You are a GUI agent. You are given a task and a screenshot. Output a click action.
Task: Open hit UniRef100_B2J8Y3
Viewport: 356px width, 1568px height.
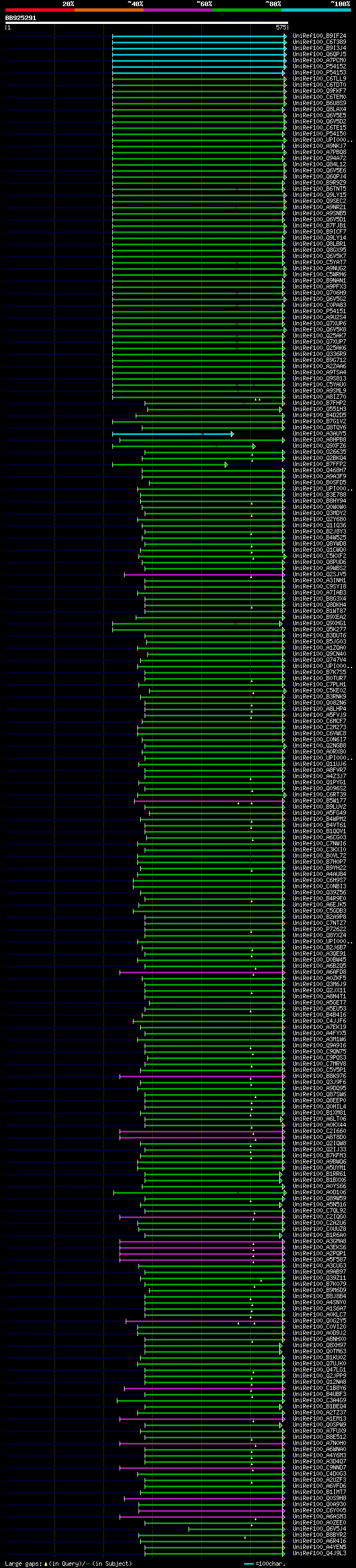tap(319, 531)
